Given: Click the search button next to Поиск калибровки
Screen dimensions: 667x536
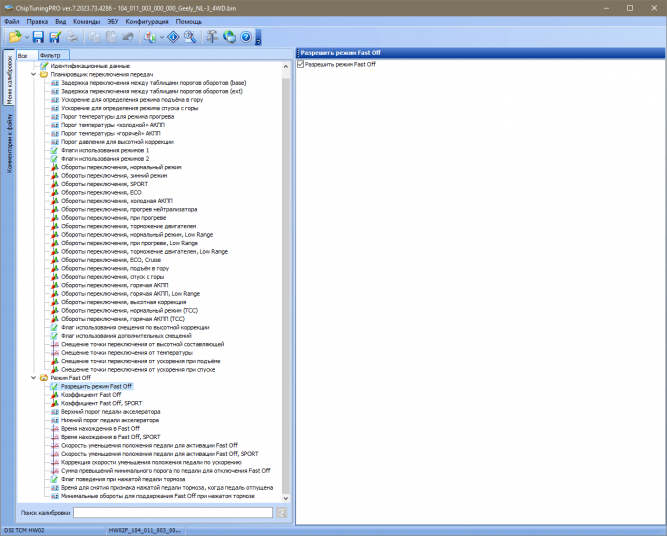Looking at the screenshot, I should 282,513.
